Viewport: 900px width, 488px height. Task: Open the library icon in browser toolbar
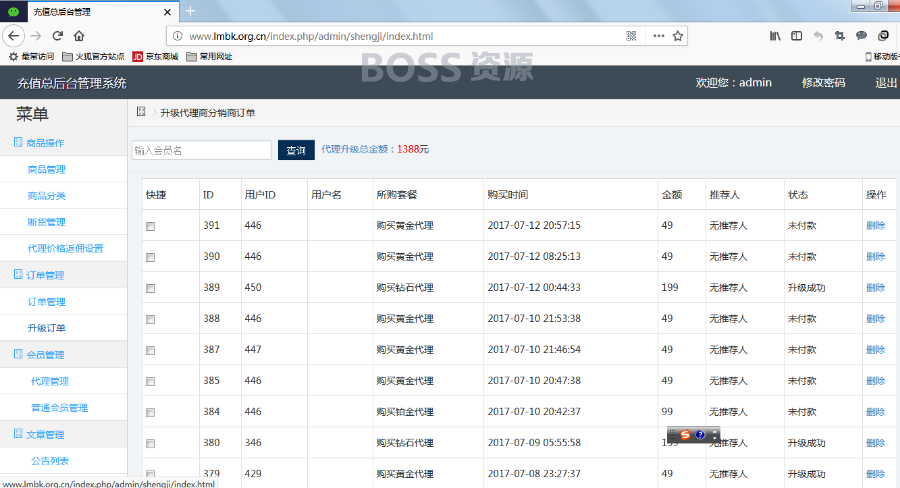click(775, 36)
